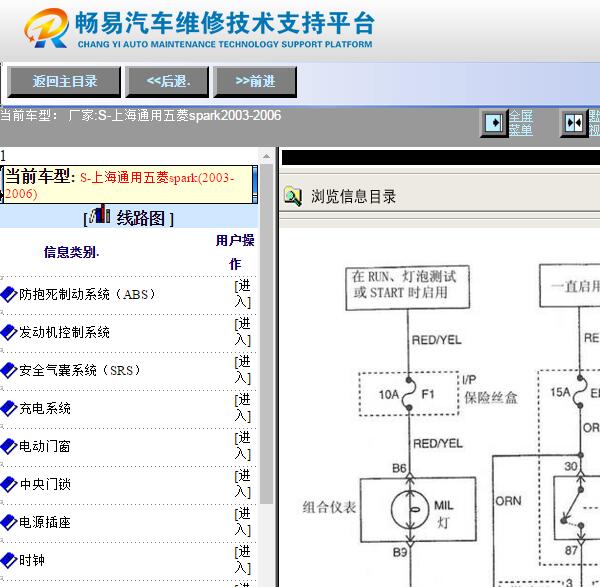Select the 电动门窗 row text

point(45,446)
